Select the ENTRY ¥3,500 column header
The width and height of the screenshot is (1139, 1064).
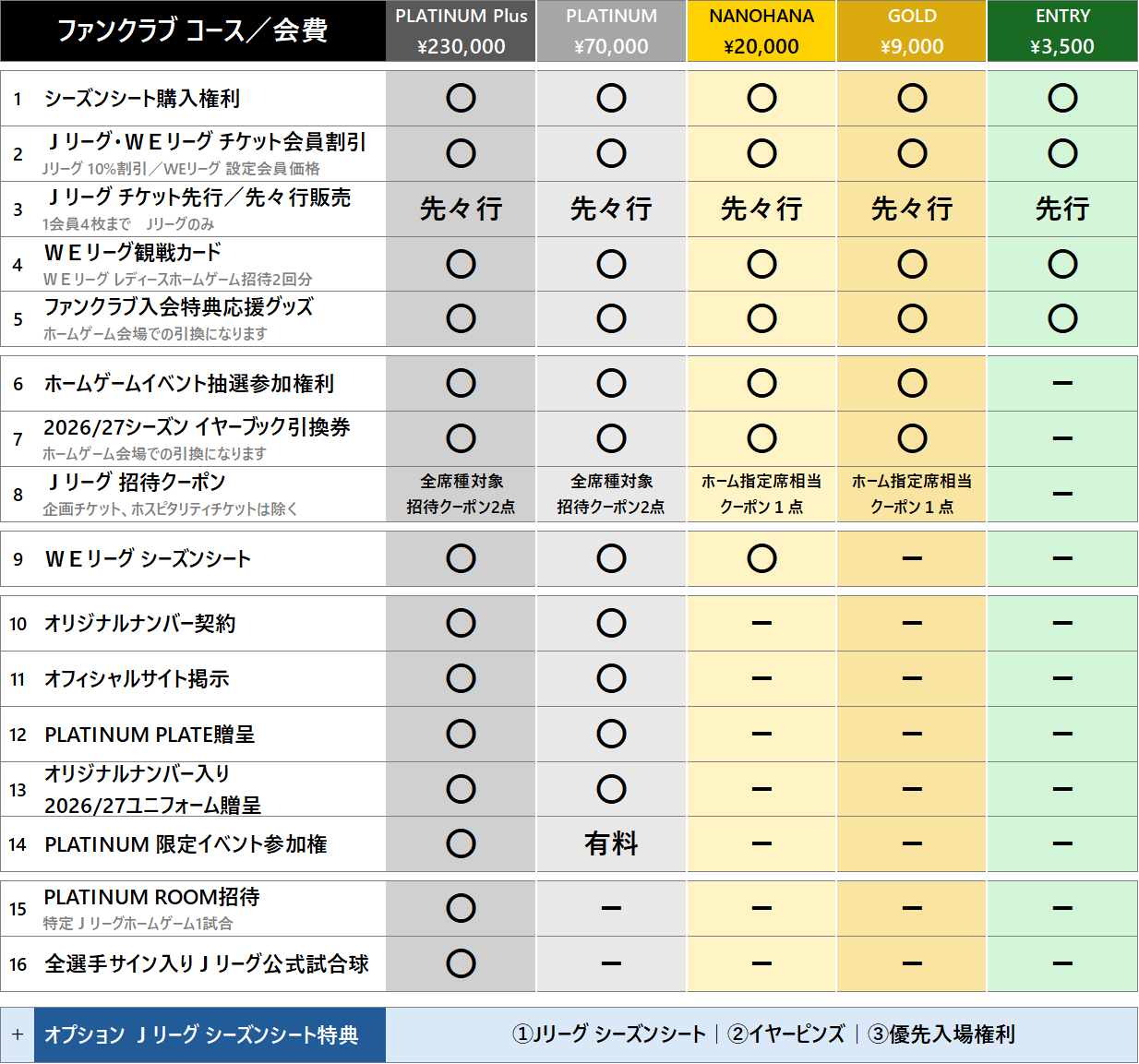(1062, 31)
